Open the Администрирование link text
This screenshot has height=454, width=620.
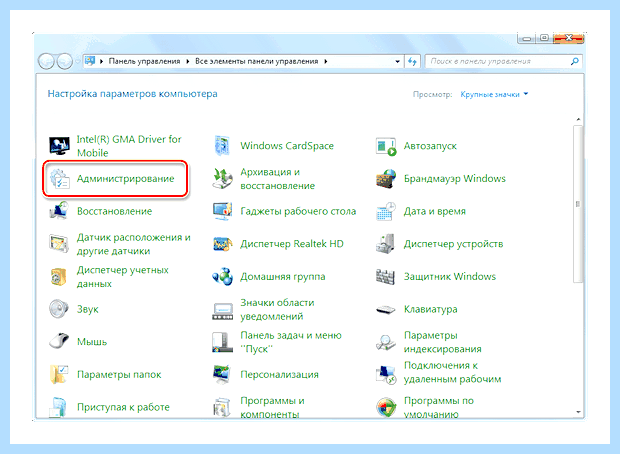(125, 179)
